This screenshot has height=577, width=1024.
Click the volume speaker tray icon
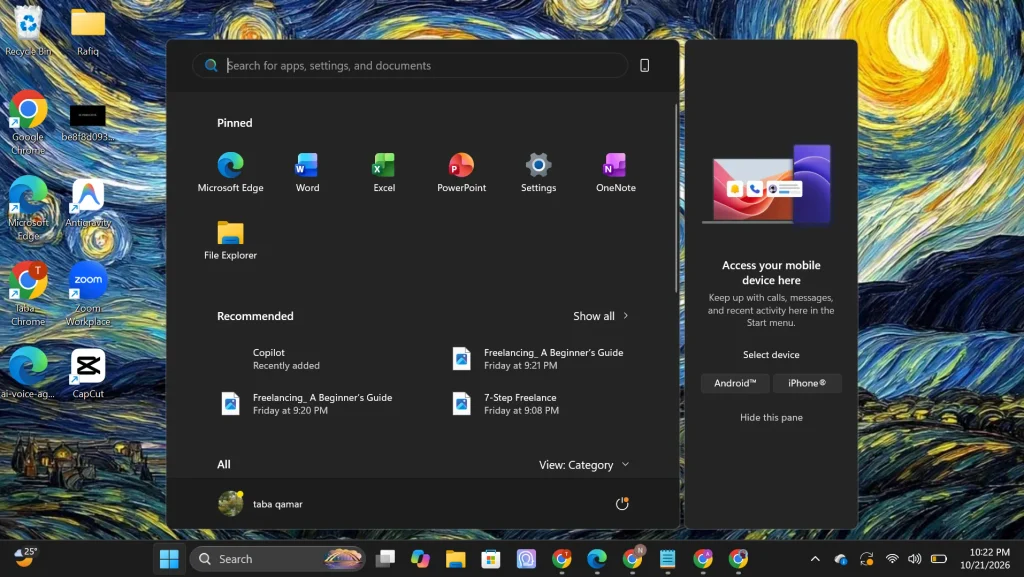point(914,559)
